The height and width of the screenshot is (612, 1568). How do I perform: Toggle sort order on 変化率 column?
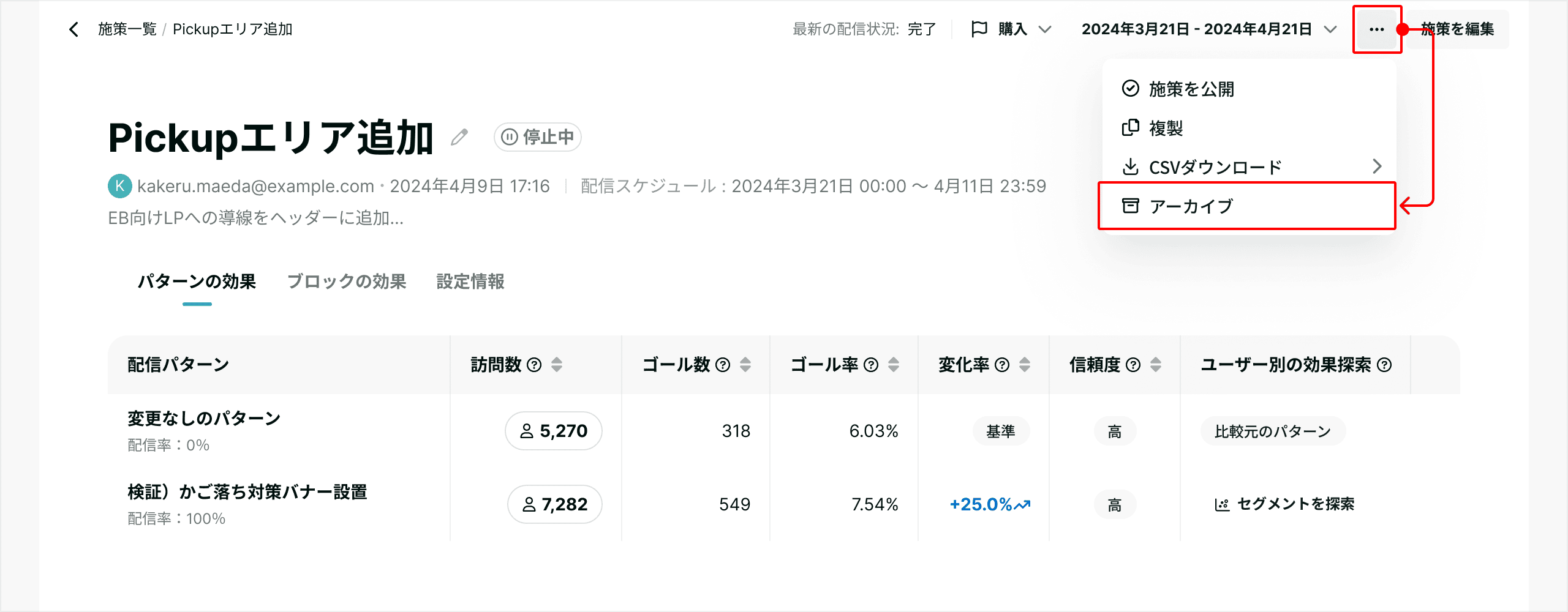tap(1025, 365)
